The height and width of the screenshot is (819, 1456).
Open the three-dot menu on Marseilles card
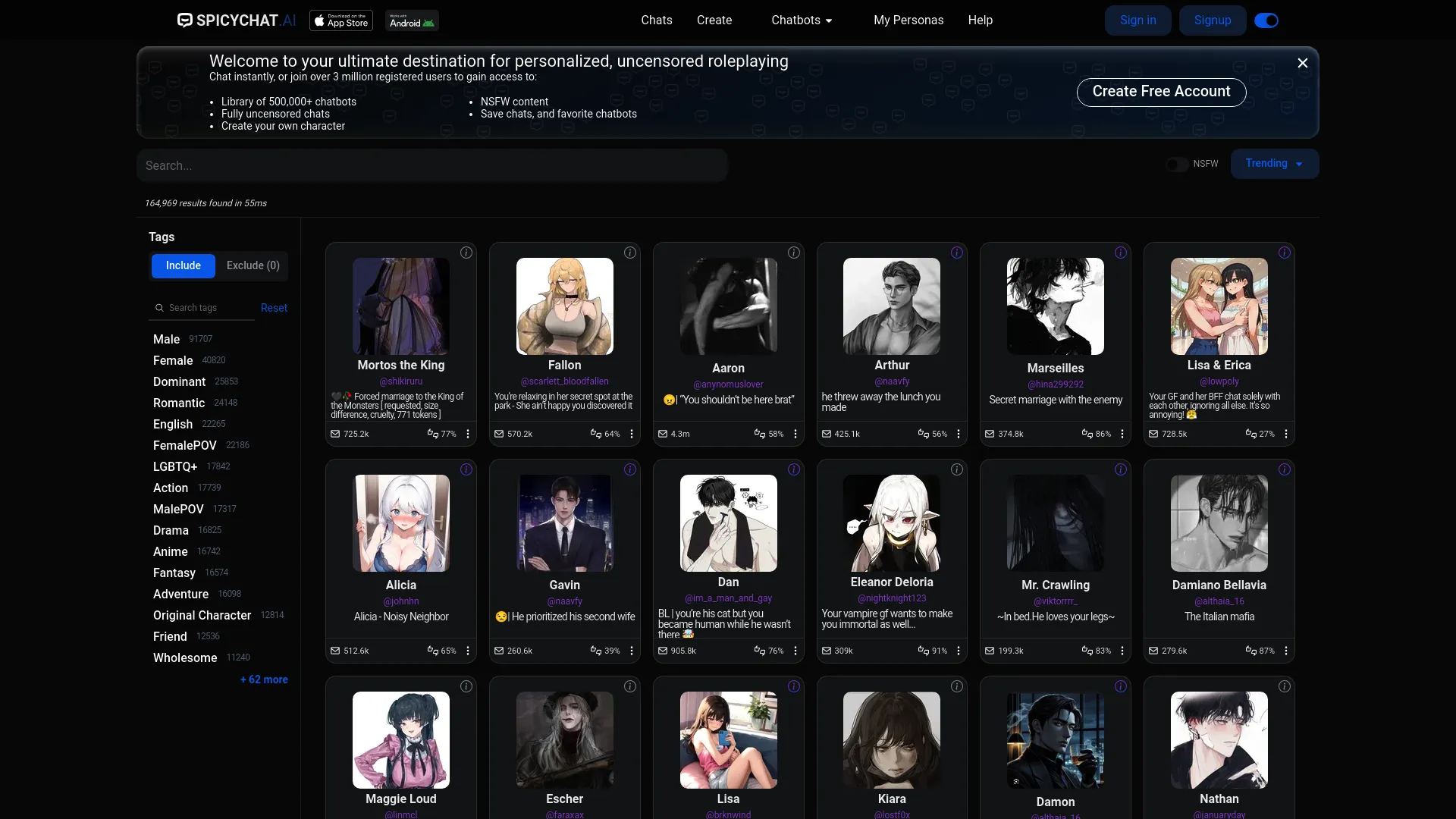click(x=1122, y=434)
